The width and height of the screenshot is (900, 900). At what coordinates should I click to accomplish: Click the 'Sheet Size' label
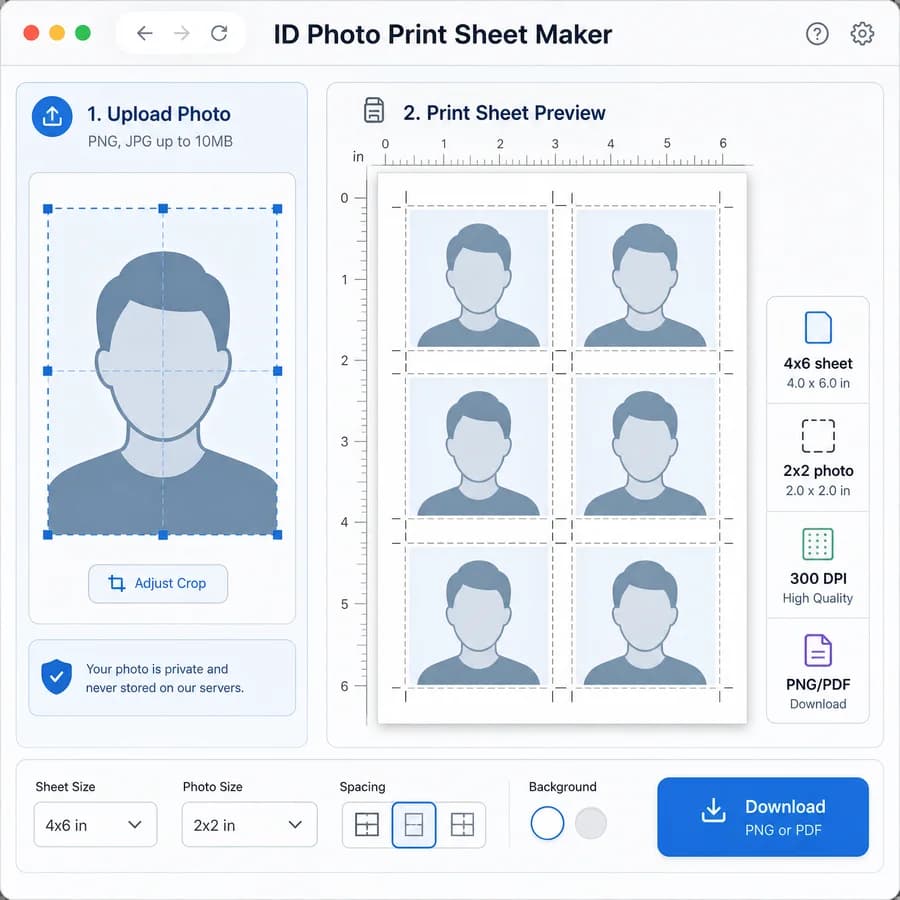point(65,787)
